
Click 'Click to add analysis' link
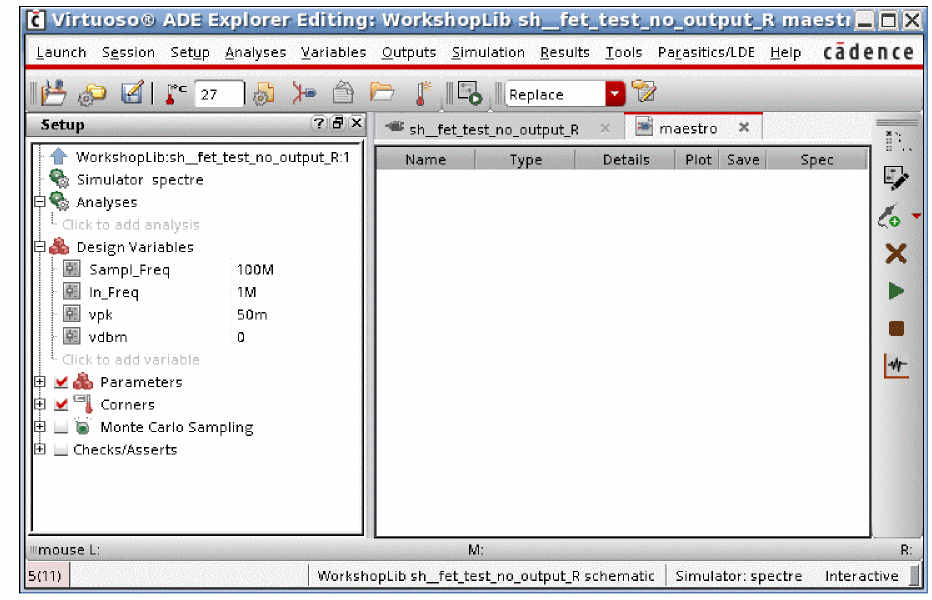coord(131,224)
